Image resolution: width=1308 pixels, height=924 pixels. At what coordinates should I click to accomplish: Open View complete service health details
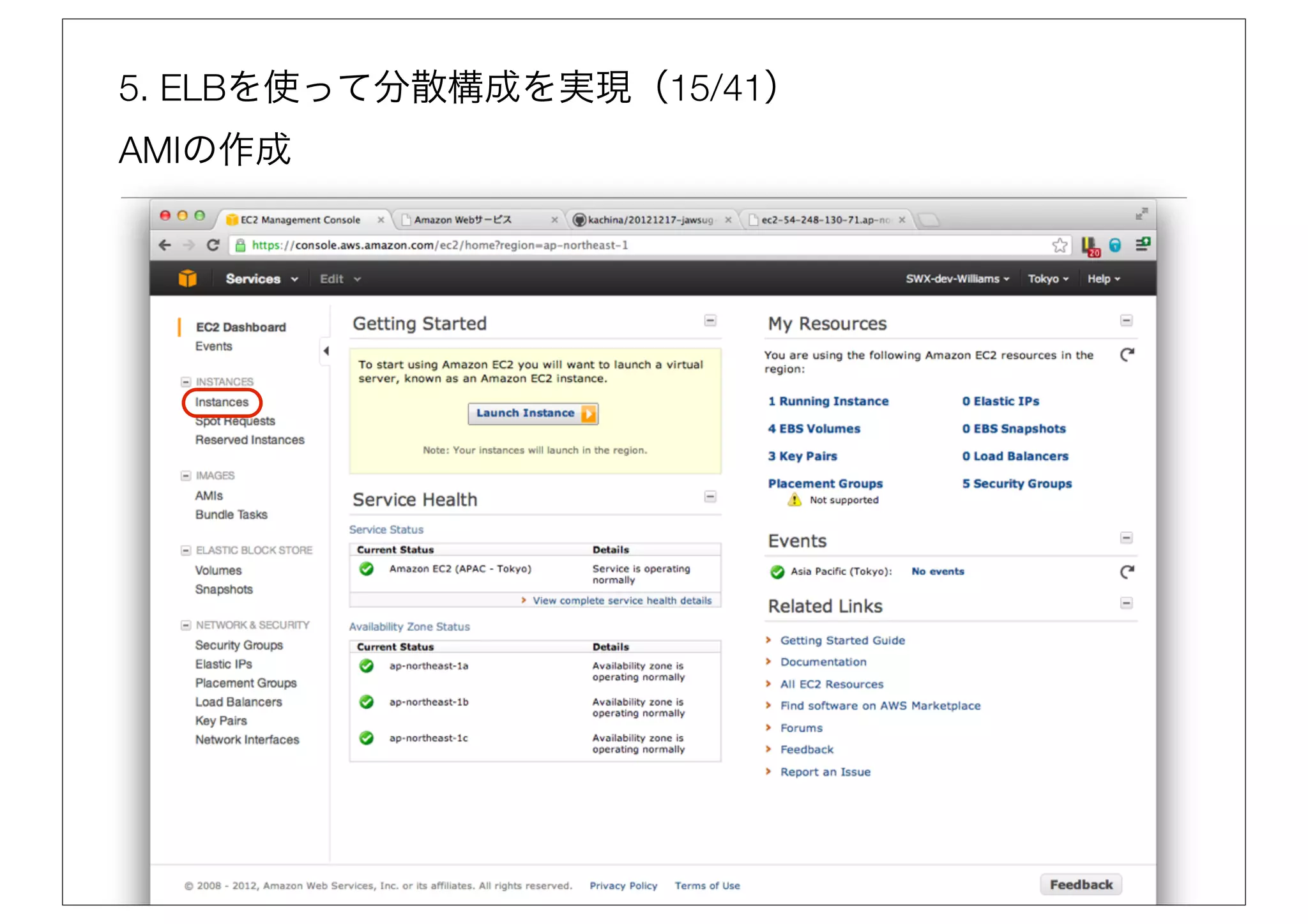point(621,601)
